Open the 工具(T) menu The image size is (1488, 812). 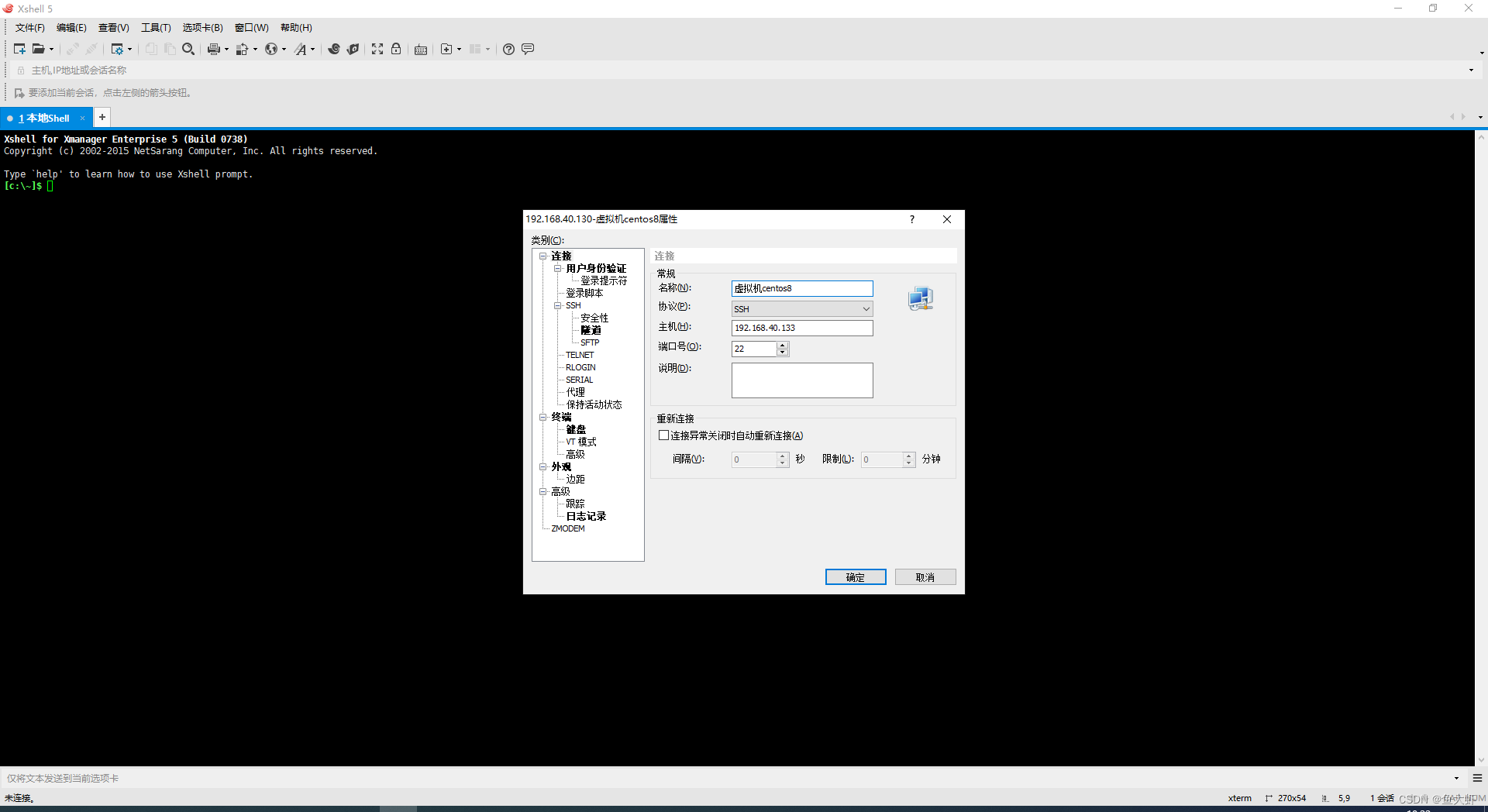point(156,28)
